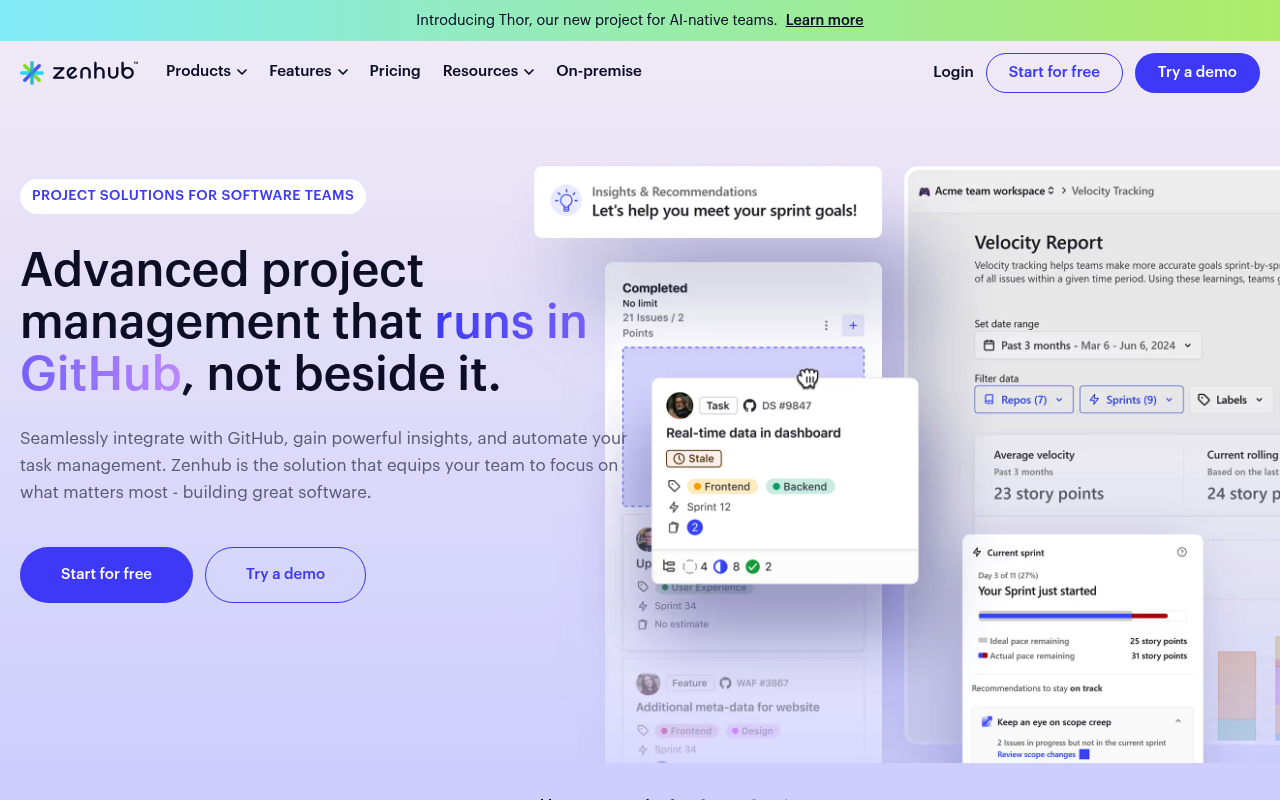This screenshot has height=800, width=1280.
Task: Expand the Features menu
Action: tap(308, 71)
